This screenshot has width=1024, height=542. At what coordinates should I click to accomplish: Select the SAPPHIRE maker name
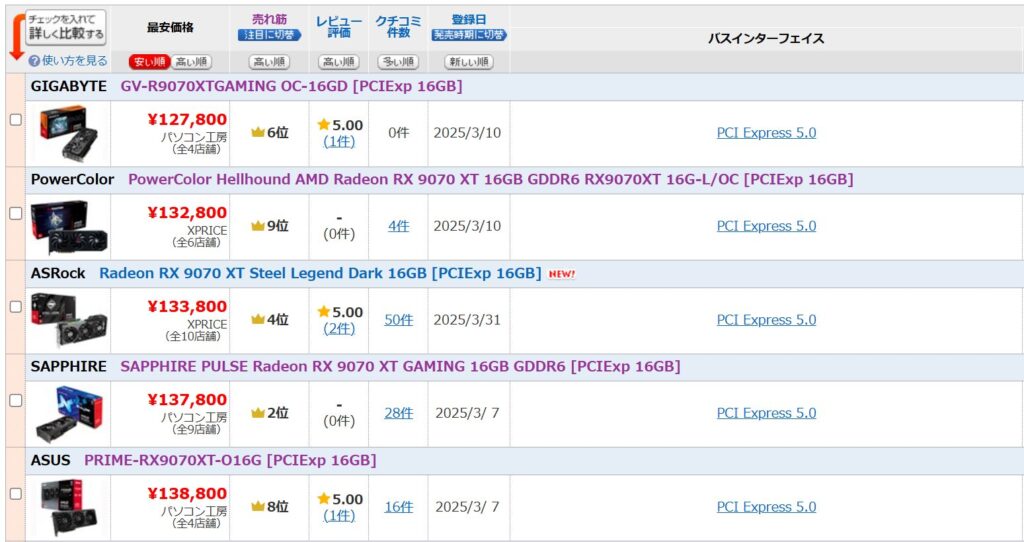pyautogui.click(x=69, y=366)
